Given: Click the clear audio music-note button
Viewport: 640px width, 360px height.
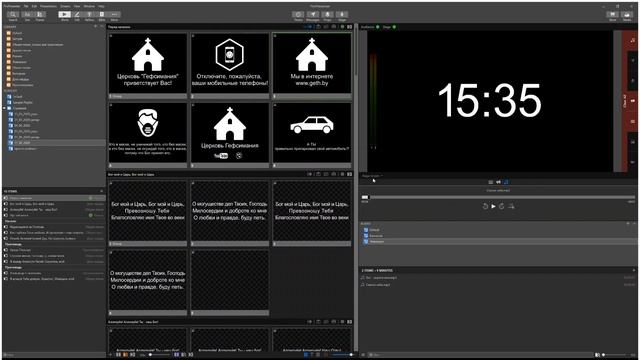Looking at the screenshot, I should [x=633, y=40].
